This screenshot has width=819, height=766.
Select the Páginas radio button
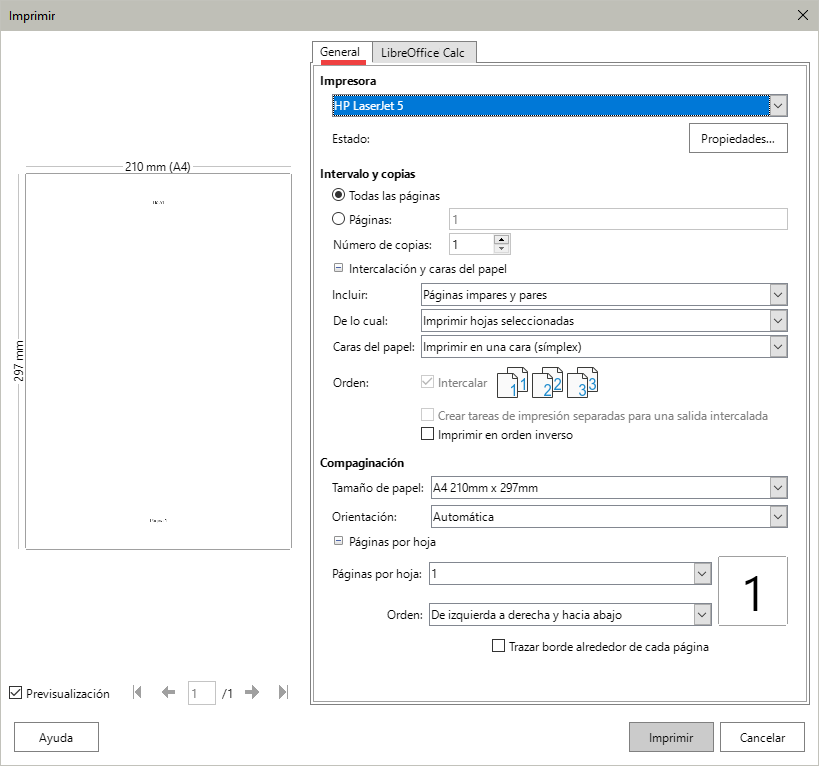pos(339,219)
